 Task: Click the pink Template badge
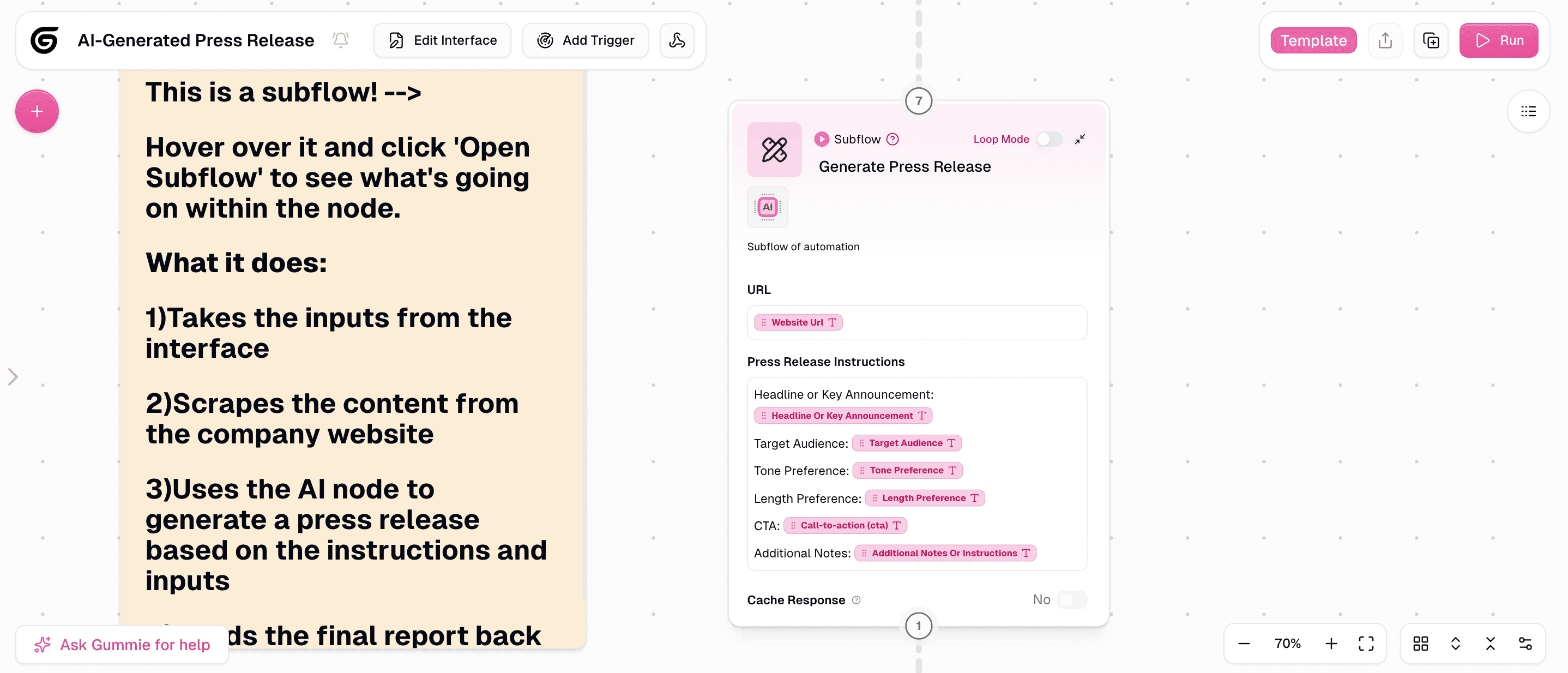[x=1313, y=40]
